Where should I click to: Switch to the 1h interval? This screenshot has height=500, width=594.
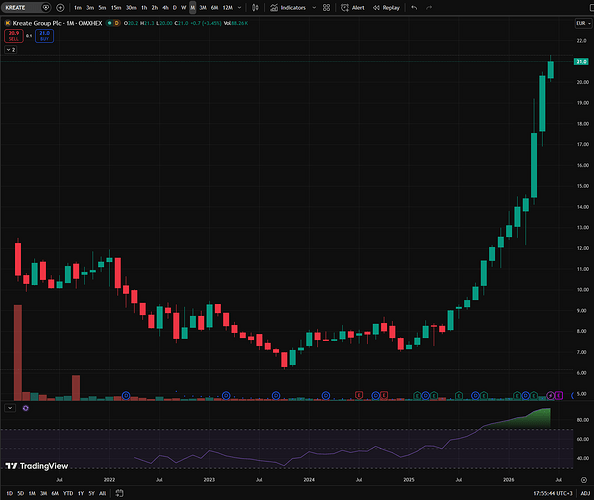point(144,8)
